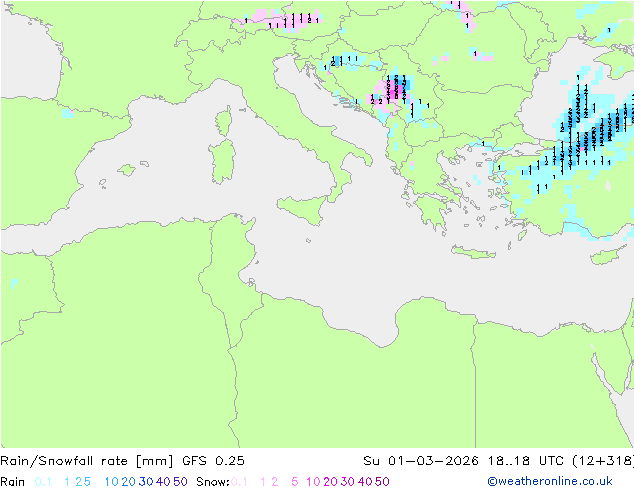
Task: Open the ©weatheronline.co.uk credit text
Action: click(x=550, y=482)
